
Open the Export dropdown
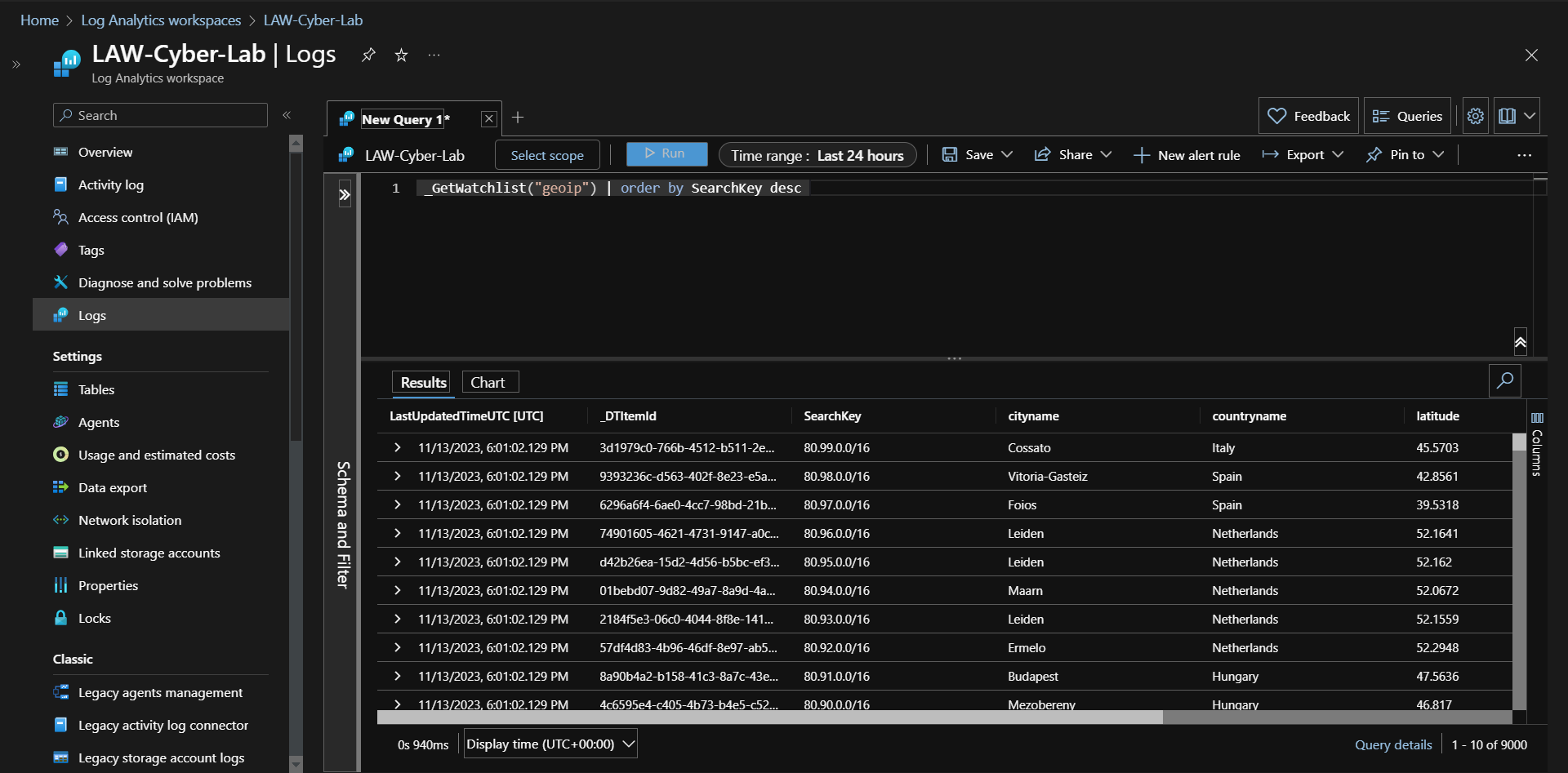point(1302,154)
